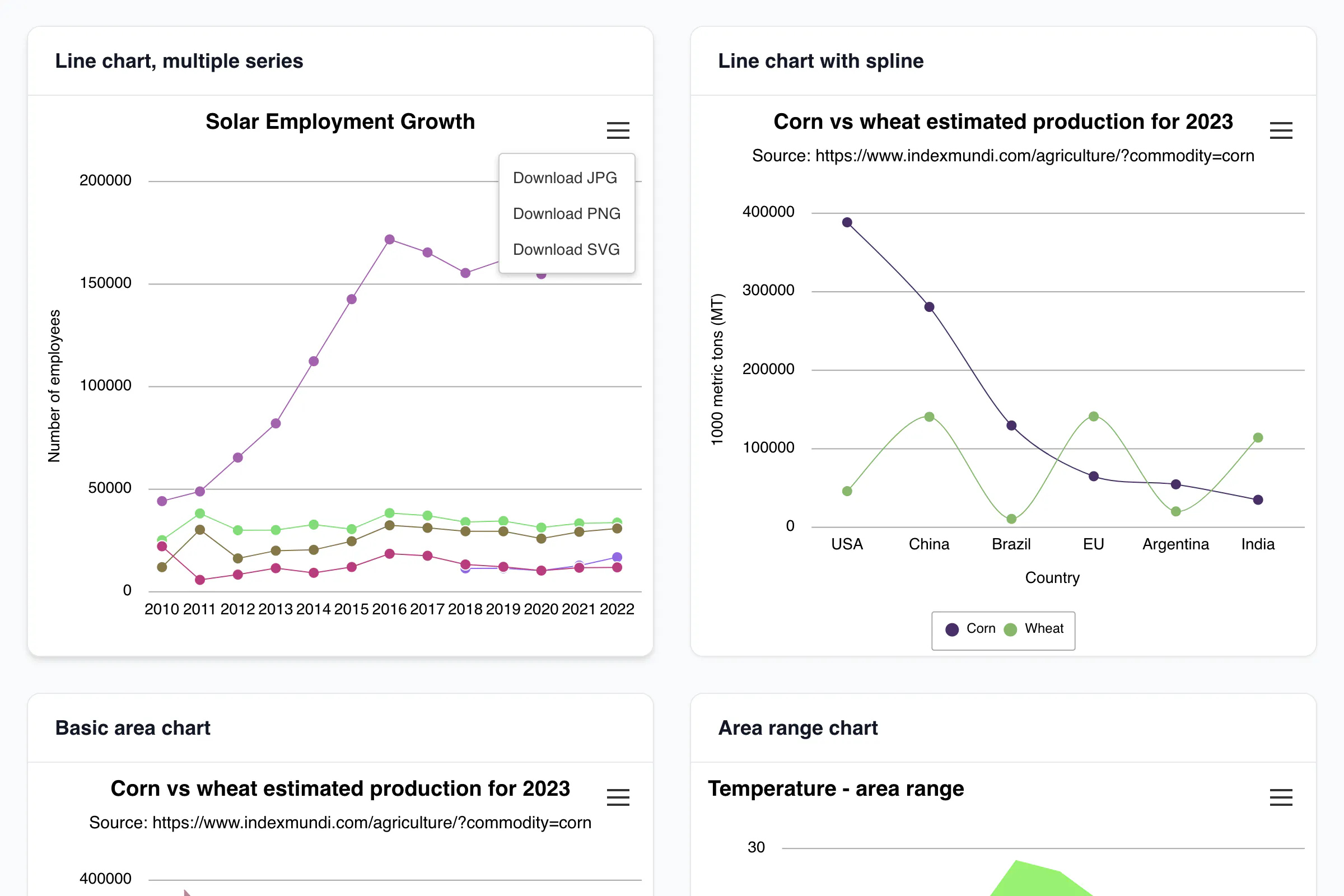Screen dimensions: 1344x896
Task: Click the 2011 brown series data point
Action: click(200, 530)
